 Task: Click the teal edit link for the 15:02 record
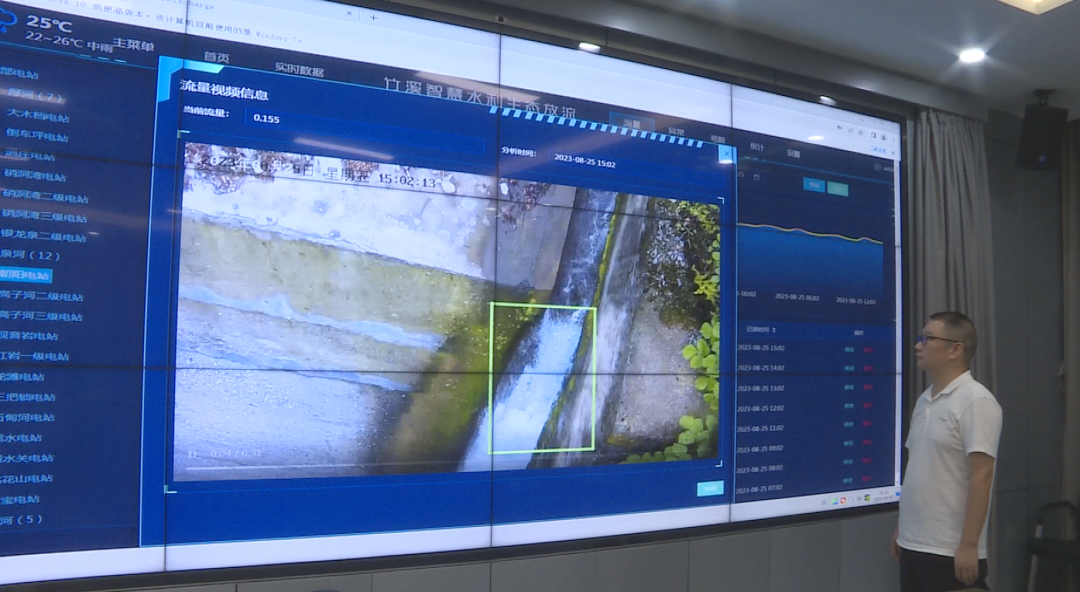coord(849,349)
